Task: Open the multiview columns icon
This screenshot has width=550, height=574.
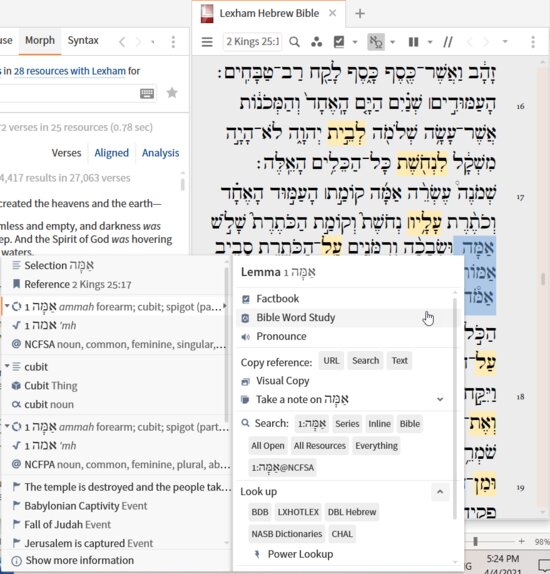Action: 413,42
